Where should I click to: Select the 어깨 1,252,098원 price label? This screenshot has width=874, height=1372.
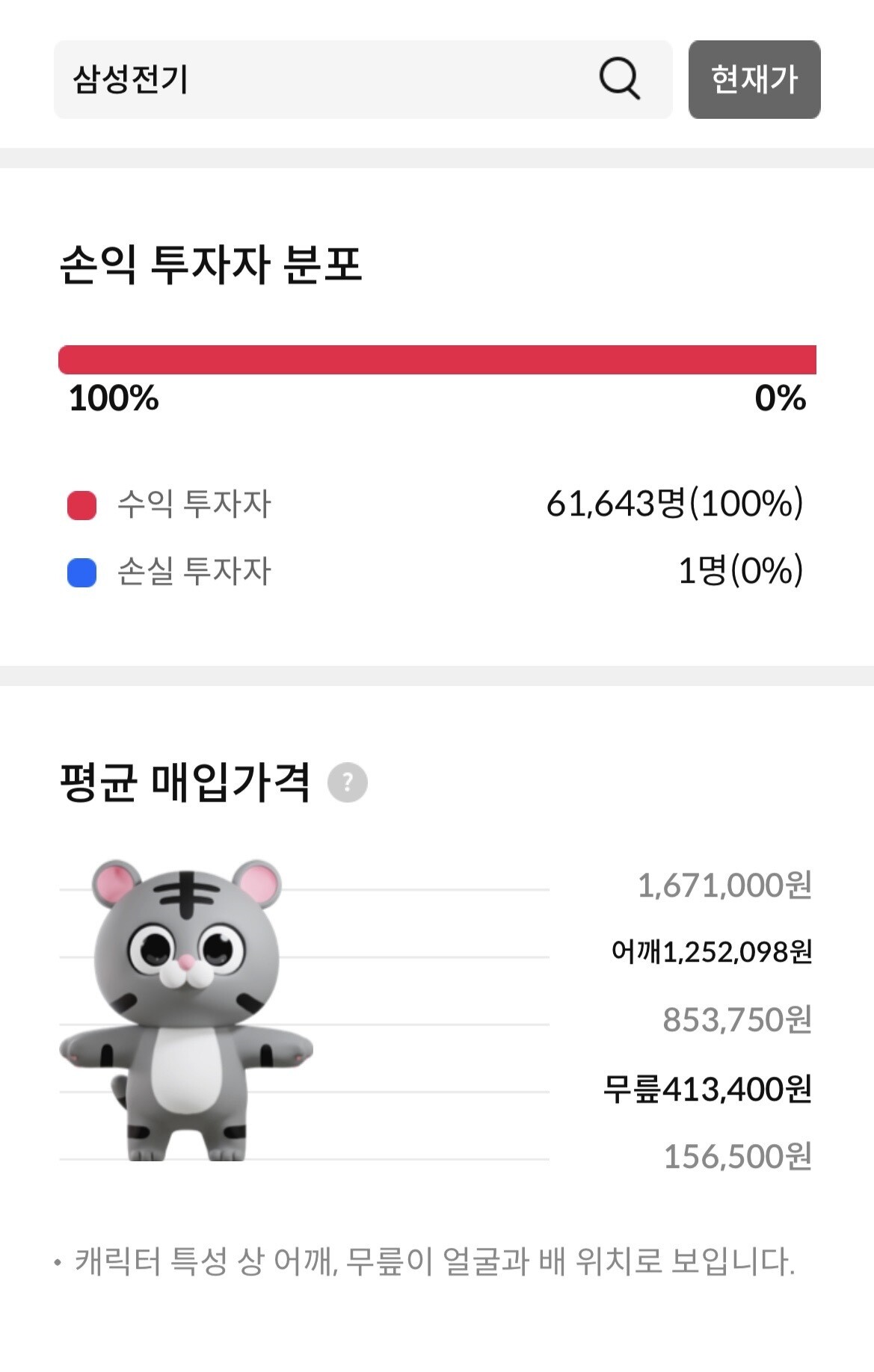click(x=712, y=952)
